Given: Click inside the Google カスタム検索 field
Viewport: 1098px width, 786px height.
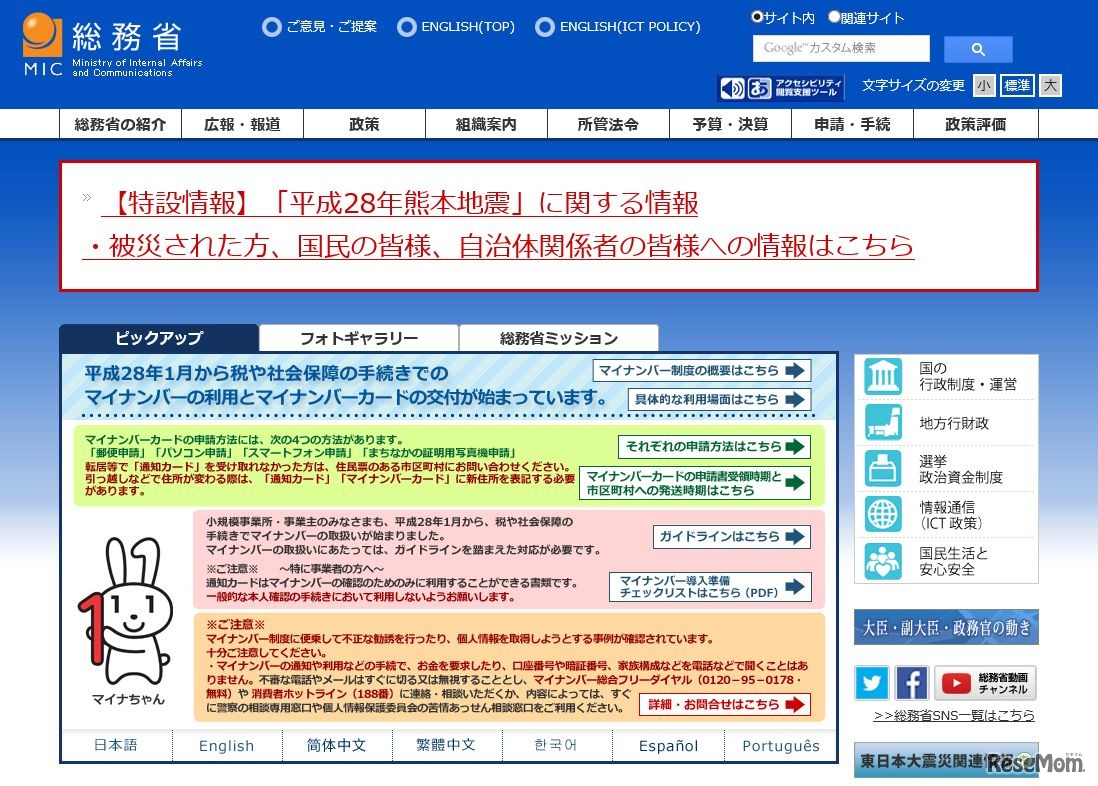Looking at the screenshot, I should point(840,48).
